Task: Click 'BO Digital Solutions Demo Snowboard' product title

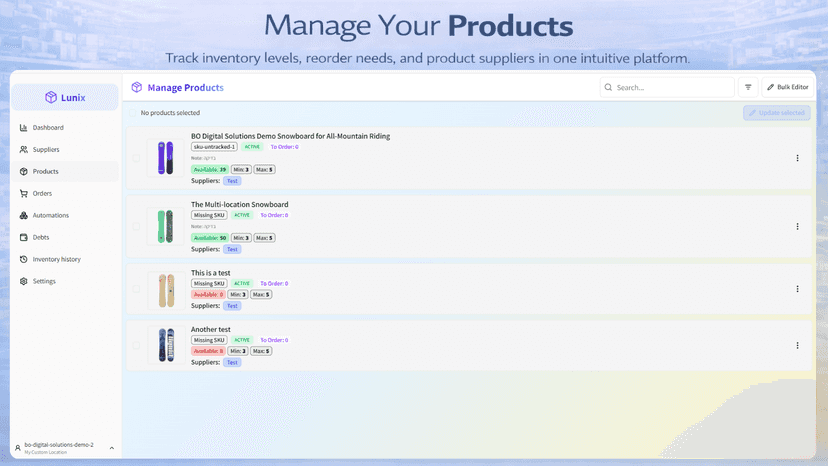Action: point(290,136)
